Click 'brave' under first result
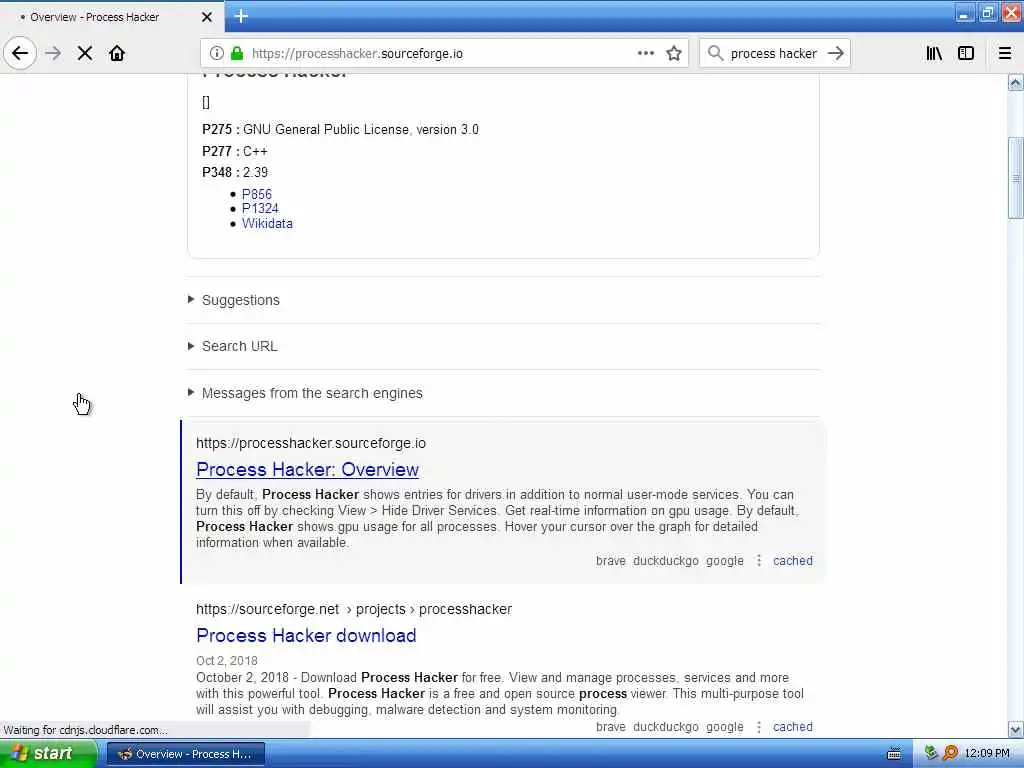This screenshot has width=1024, height=768. coord(611,560)
